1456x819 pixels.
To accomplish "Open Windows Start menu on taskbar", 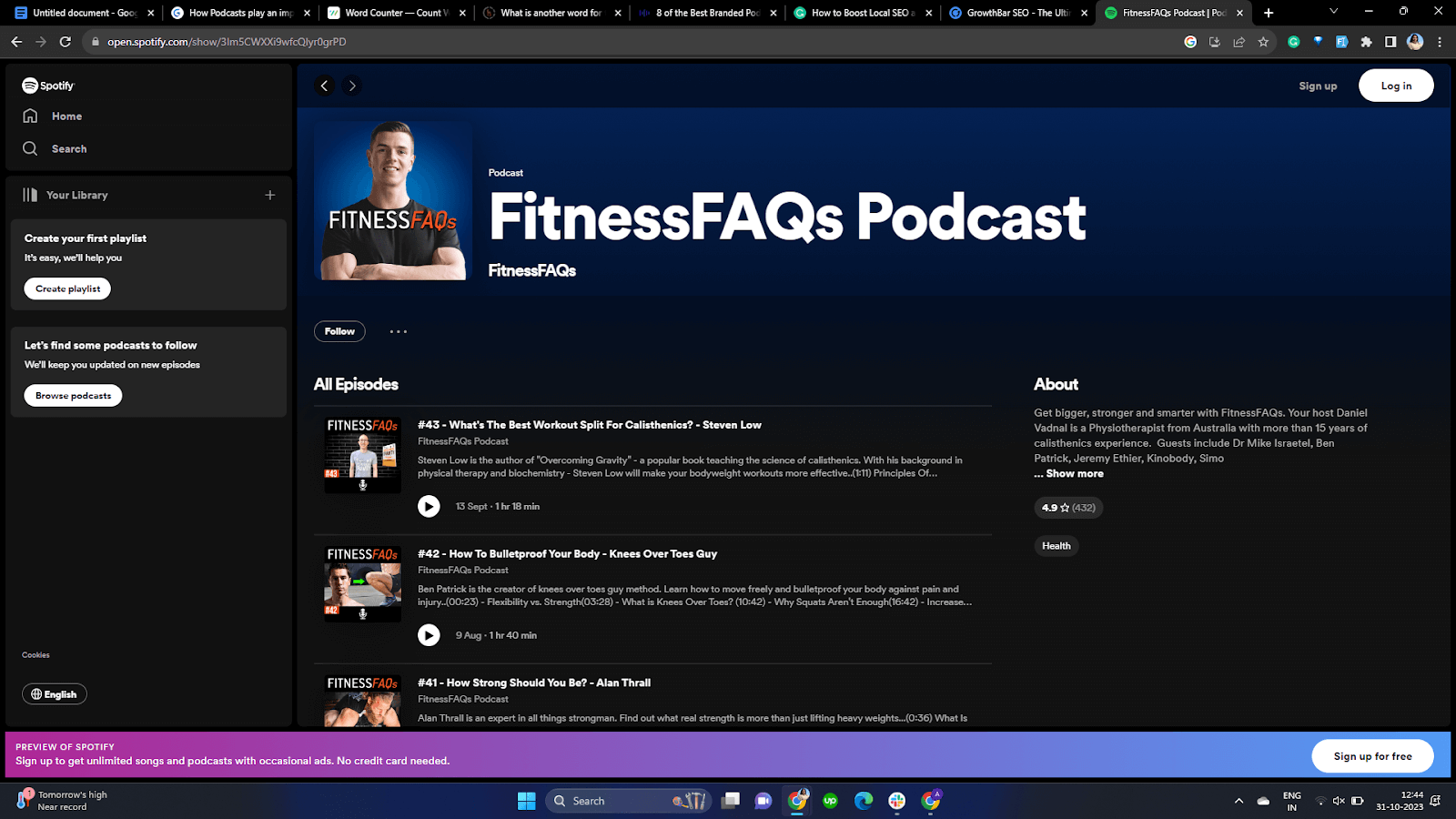I will click(x=526, y=801).
